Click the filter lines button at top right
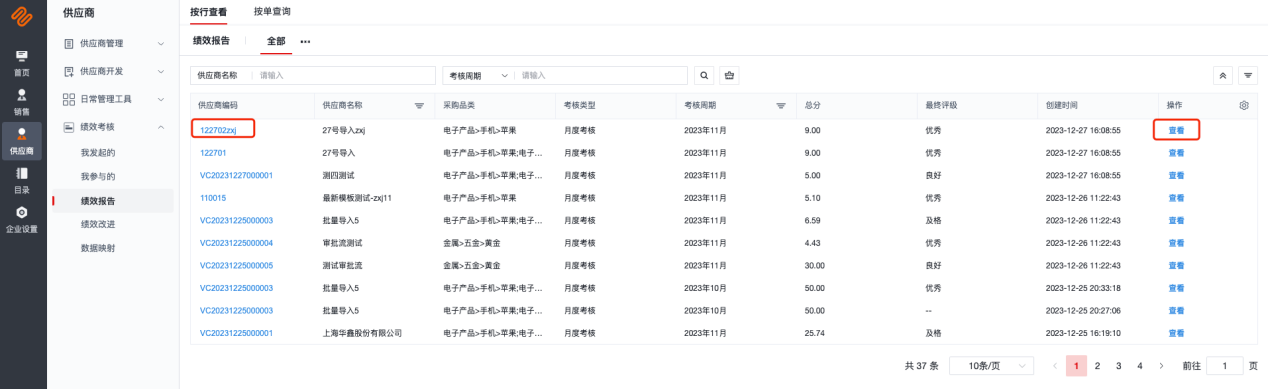Viewport: 1268px width, 389px height. pos(1247,75)
